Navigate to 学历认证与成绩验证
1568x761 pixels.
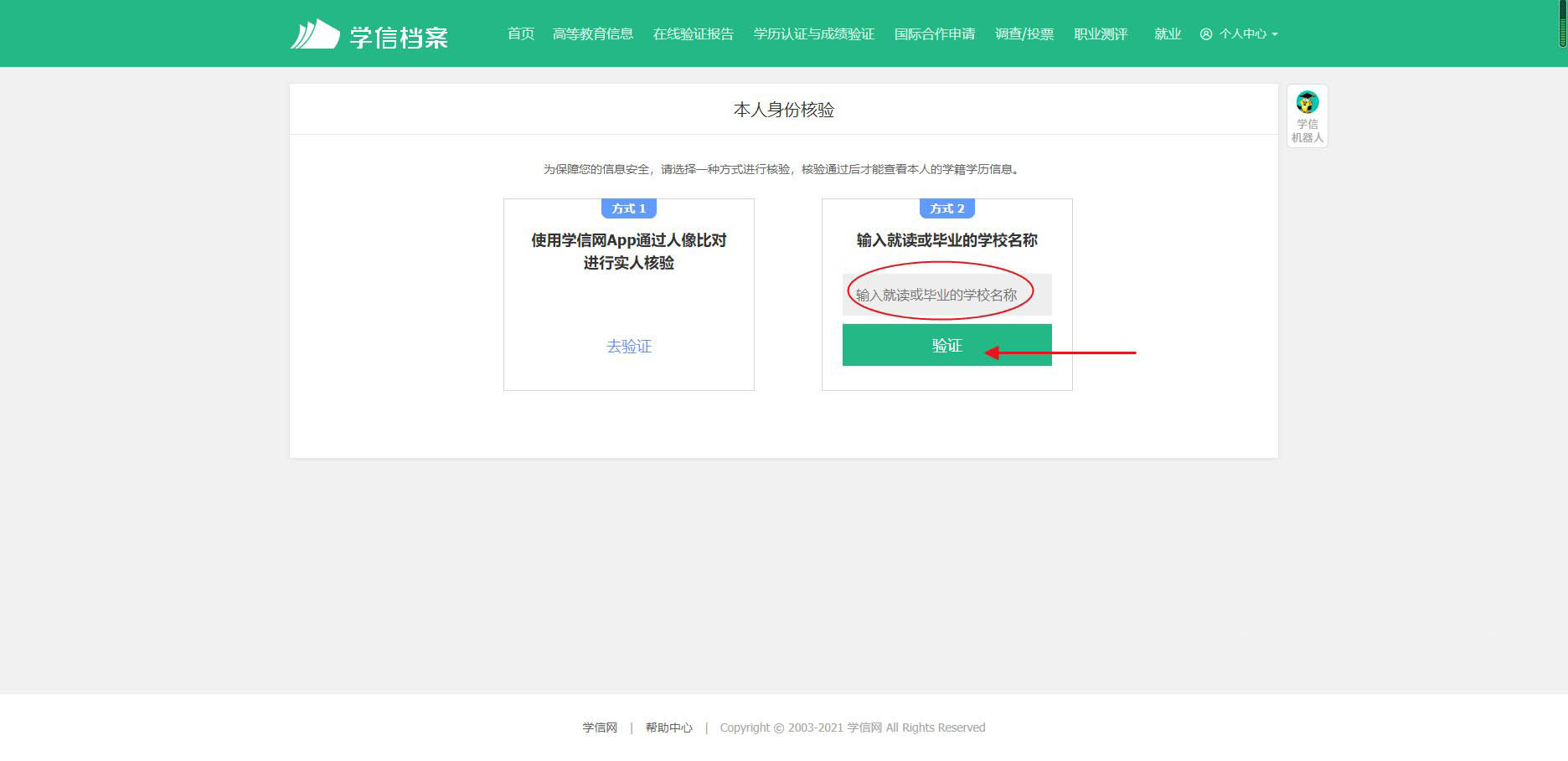(813, 34)
